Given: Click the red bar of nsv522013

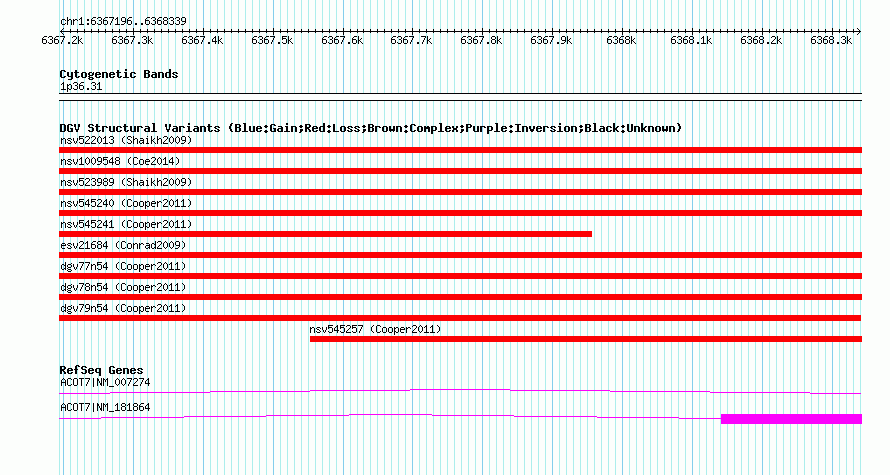Looking at the screenshot, I should click(460, 150).
